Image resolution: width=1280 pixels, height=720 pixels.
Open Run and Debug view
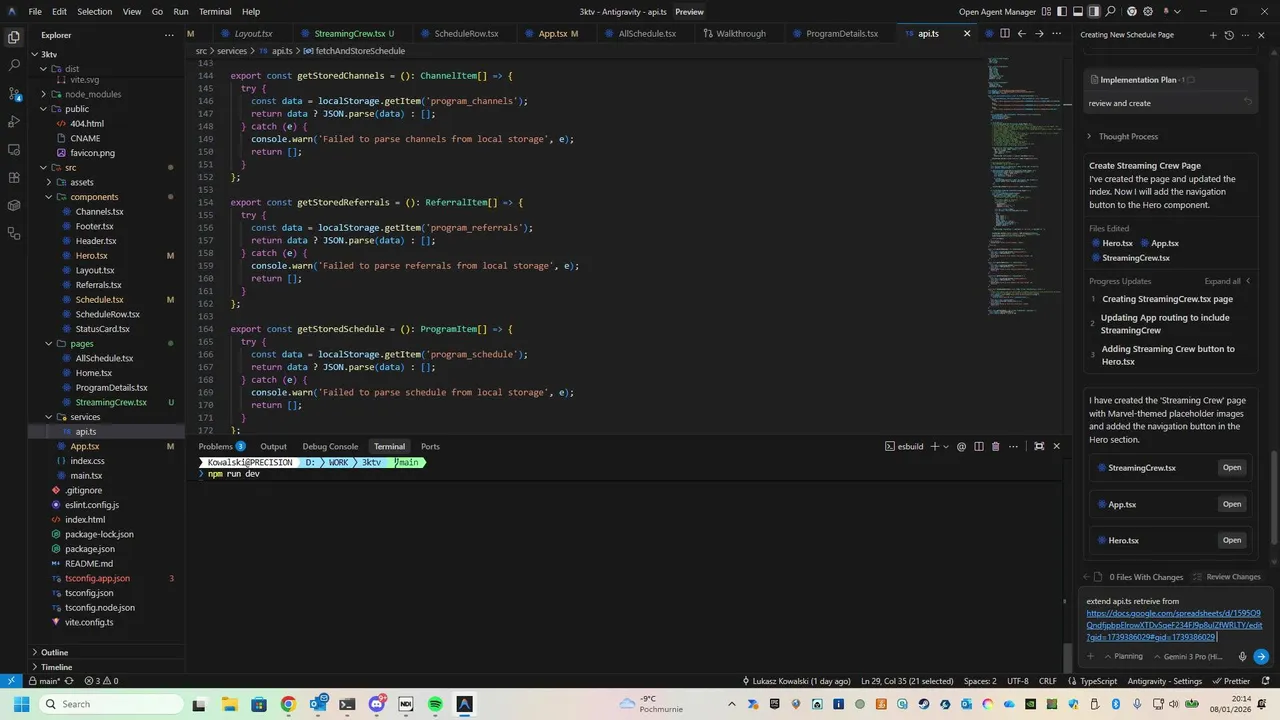(14, 121)
